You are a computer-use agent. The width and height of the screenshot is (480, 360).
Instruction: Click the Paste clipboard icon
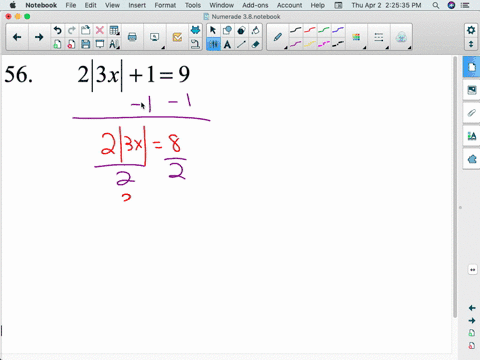(x=86, y=30)
